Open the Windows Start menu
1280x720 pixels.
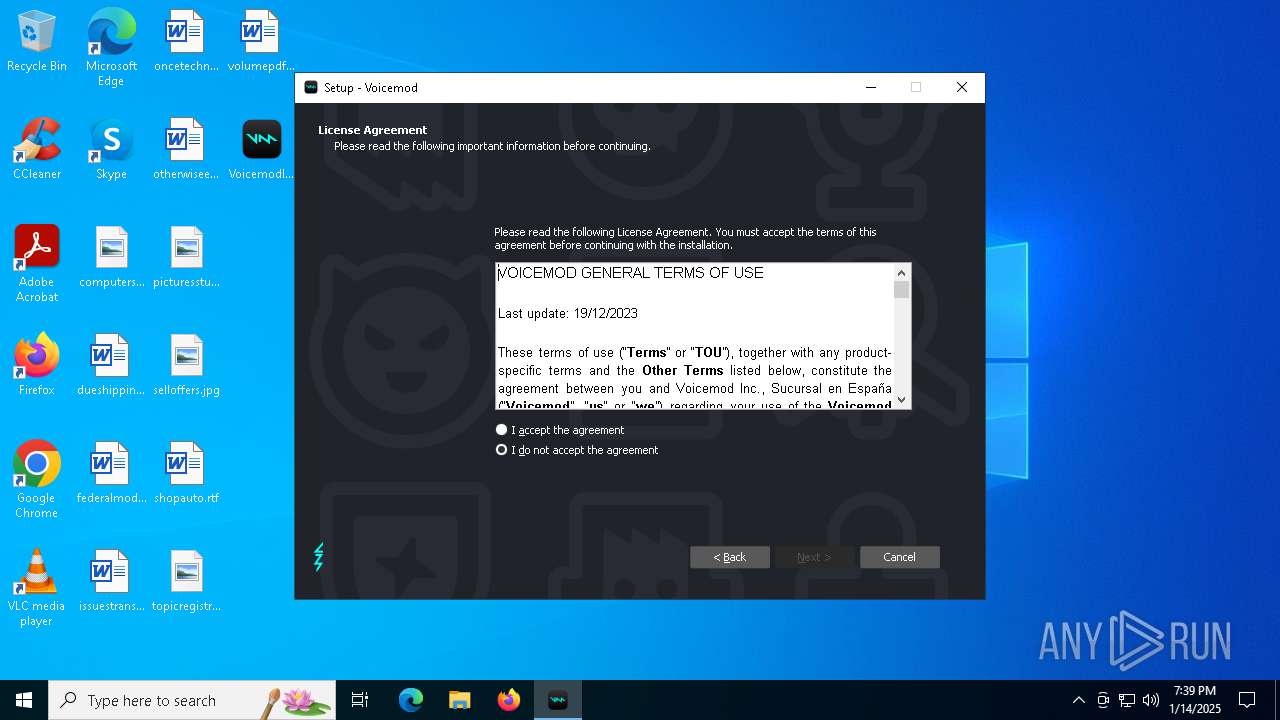click(x=24, y=700)
